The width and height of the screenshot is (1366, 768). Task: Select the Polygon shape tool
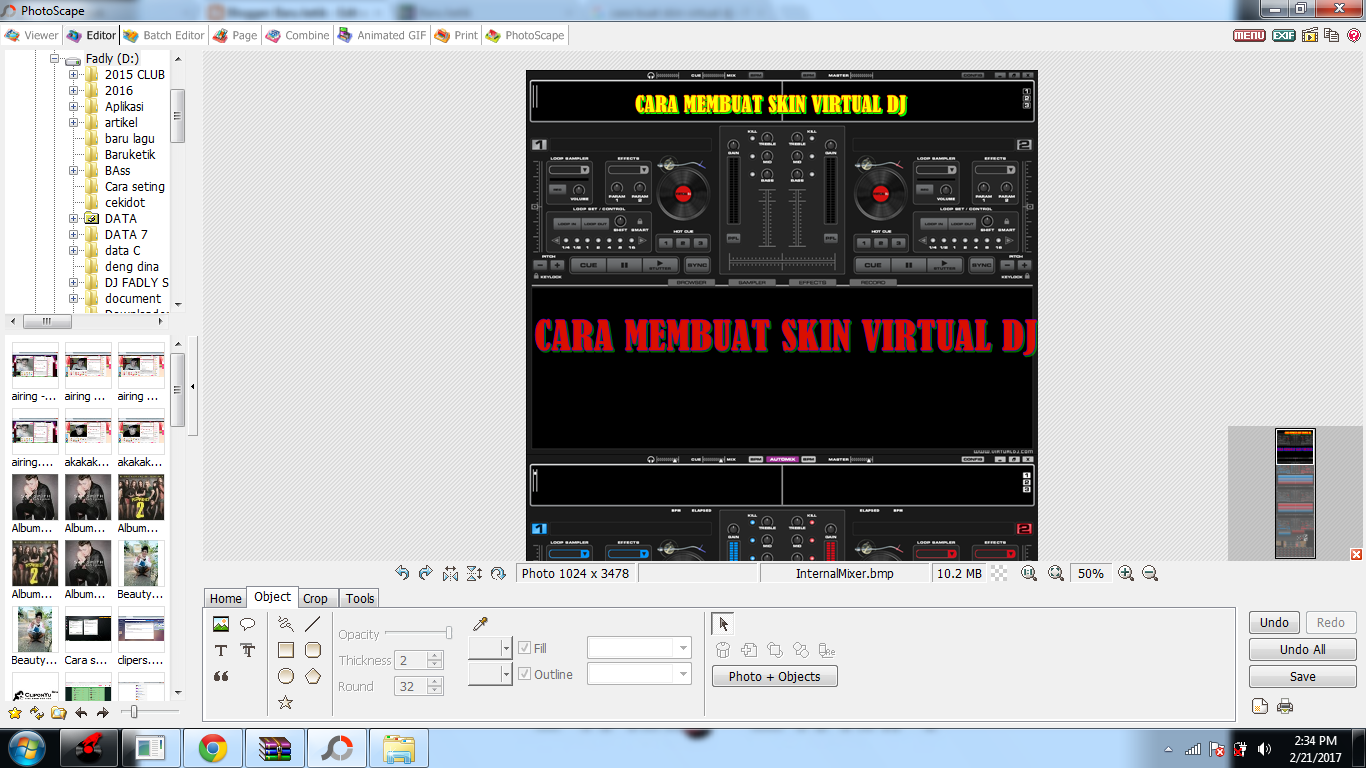click(x=312, y=676)
